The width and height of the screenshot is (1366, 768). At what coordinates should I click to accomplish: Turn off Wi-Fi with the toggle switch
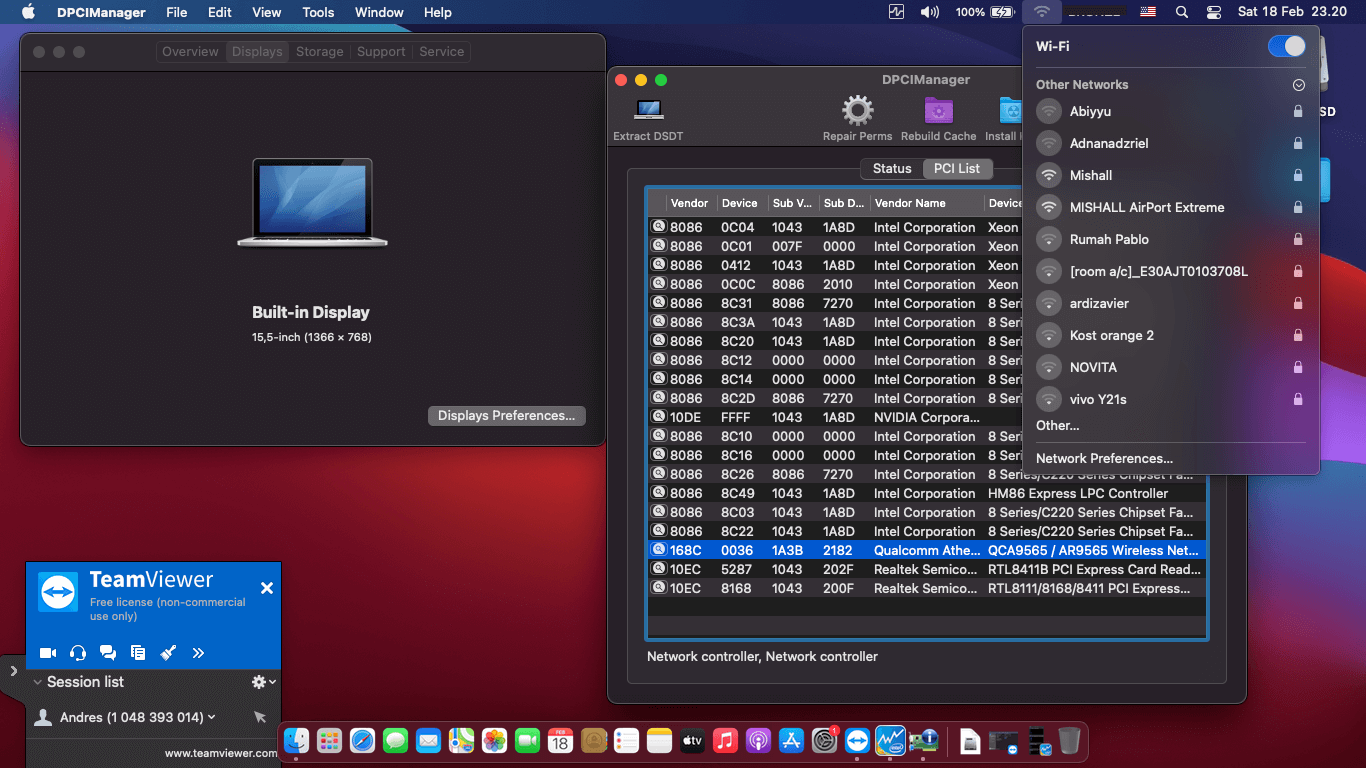1286,46
